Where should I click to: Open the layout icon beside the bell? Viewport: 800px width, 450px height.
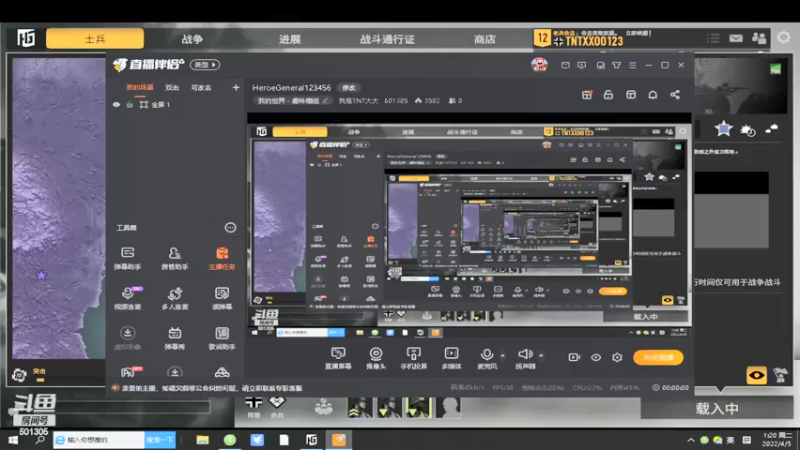(631, 95)
